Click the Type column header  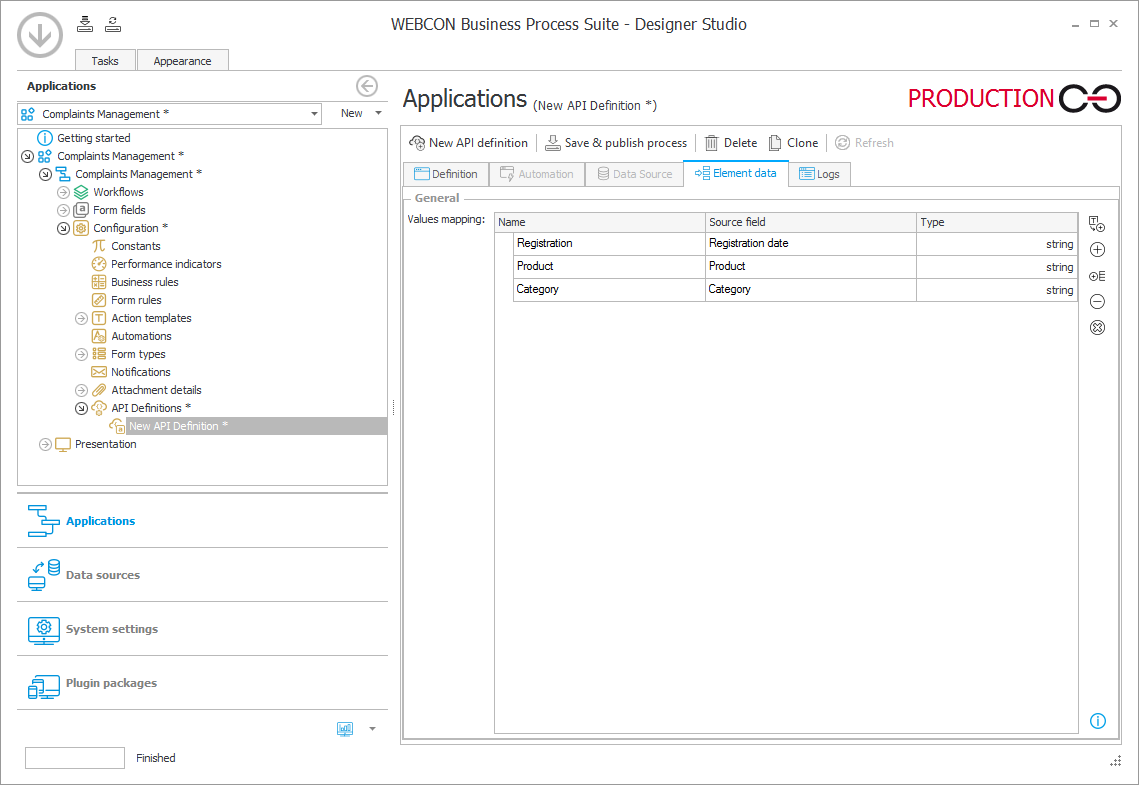tap(997, 222)
